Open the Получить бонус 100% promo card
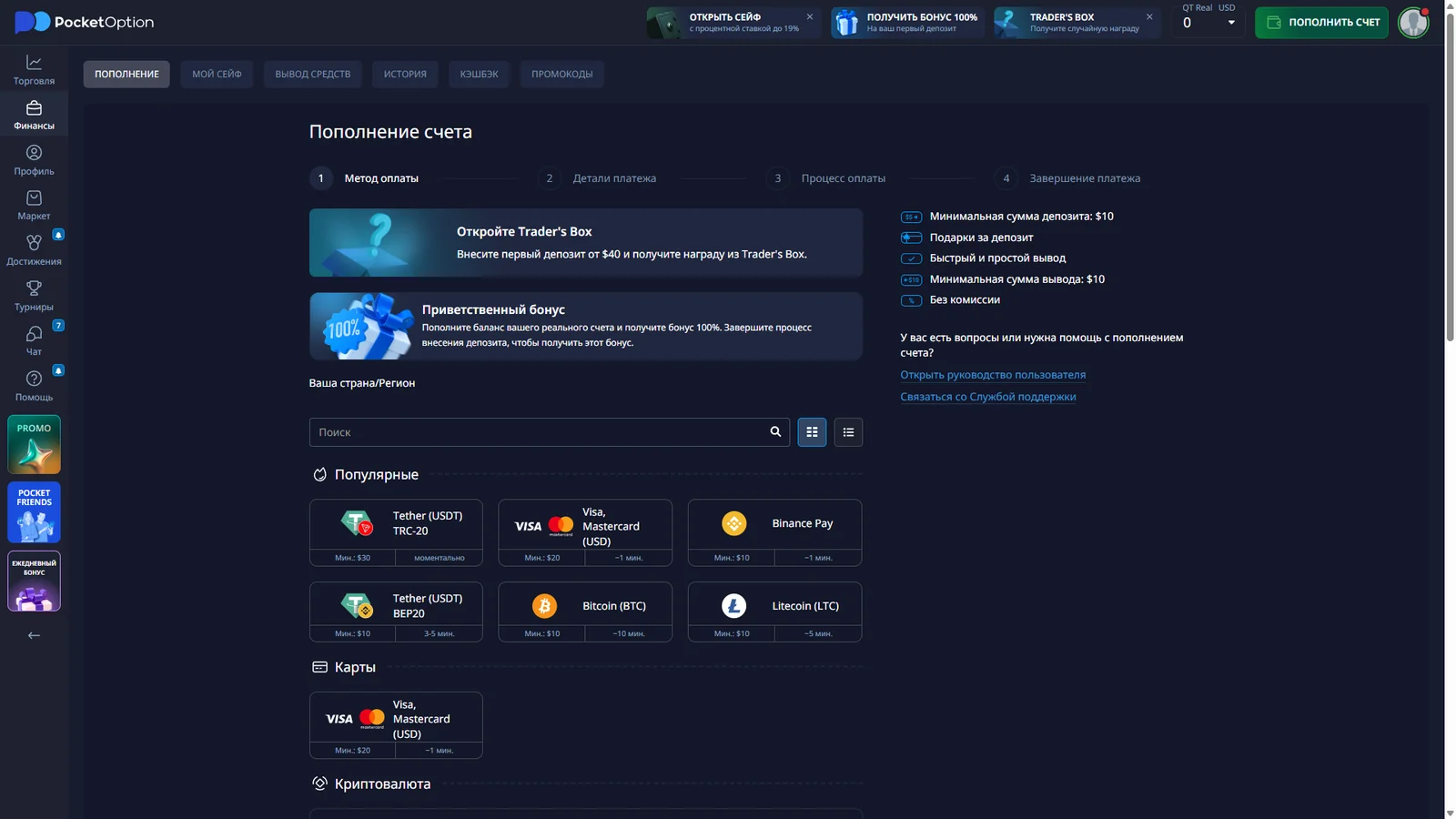The height and width of the screenshot is (819, 1456). point(907,23)
